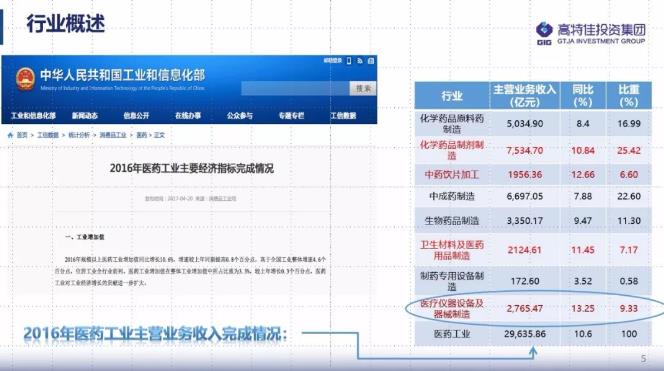Click the search input field
Image resolution: width=664 pixels, height=371 pixels.
coord(296,89)
